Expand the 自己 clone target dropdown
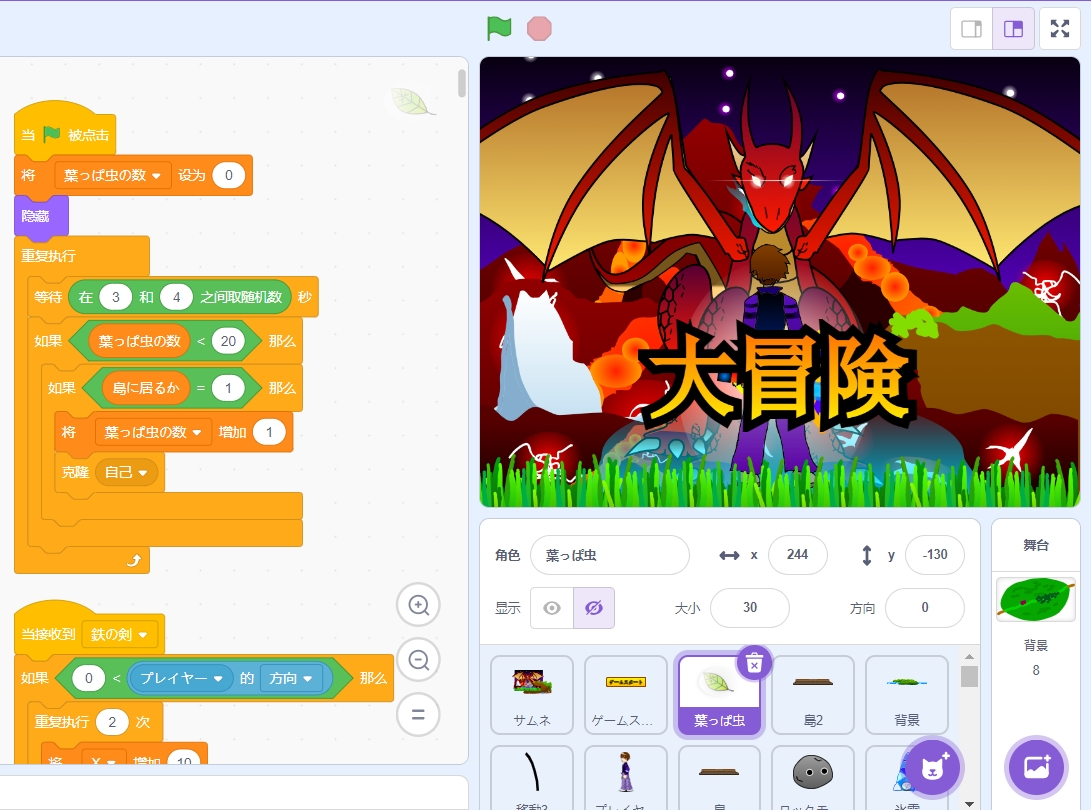 coord(127,472)
